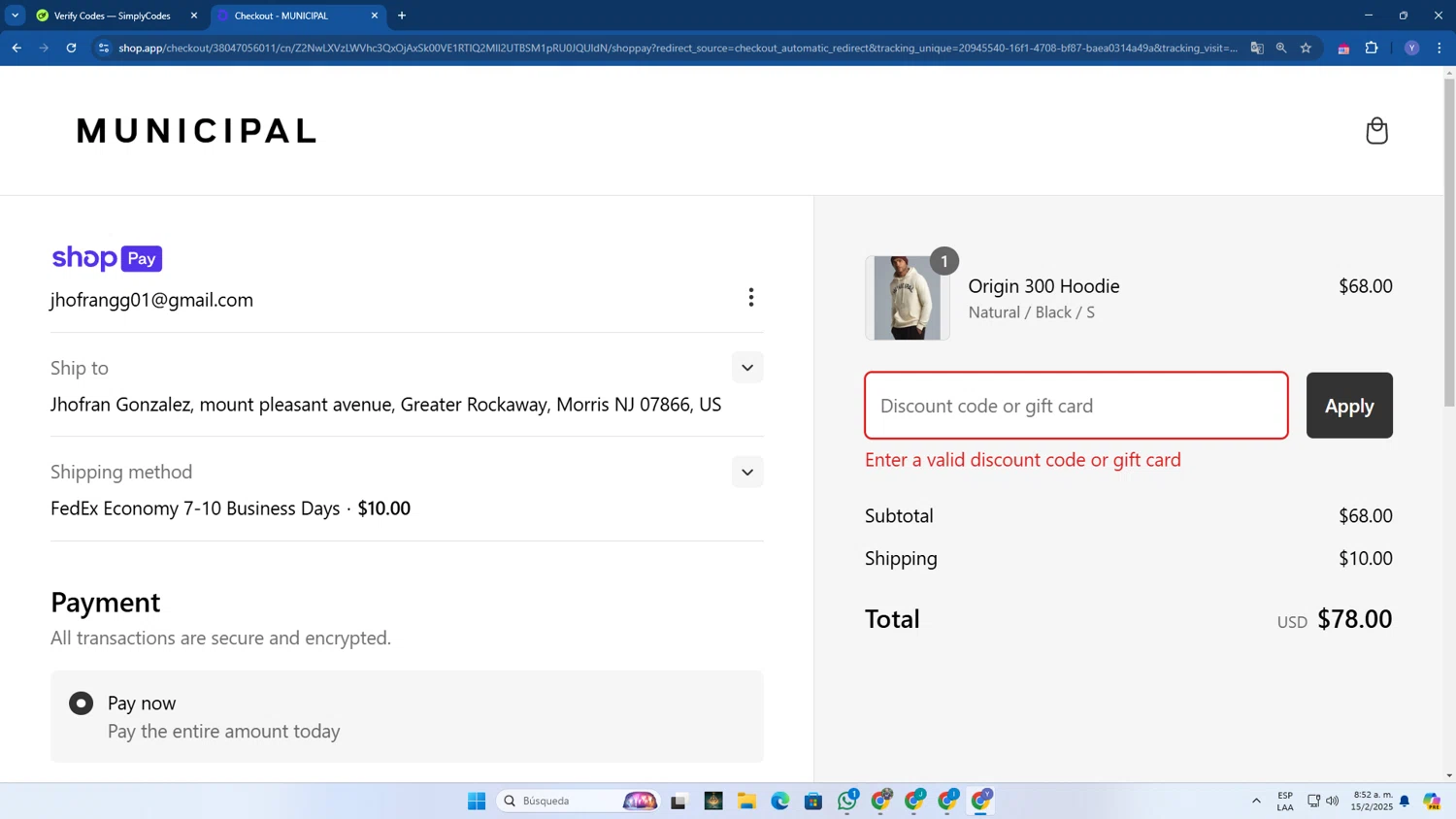Click the page vertical scrollbar
Image resolution: width=1456 pixels, height=819 pixels.
[x=1449, y=242]
